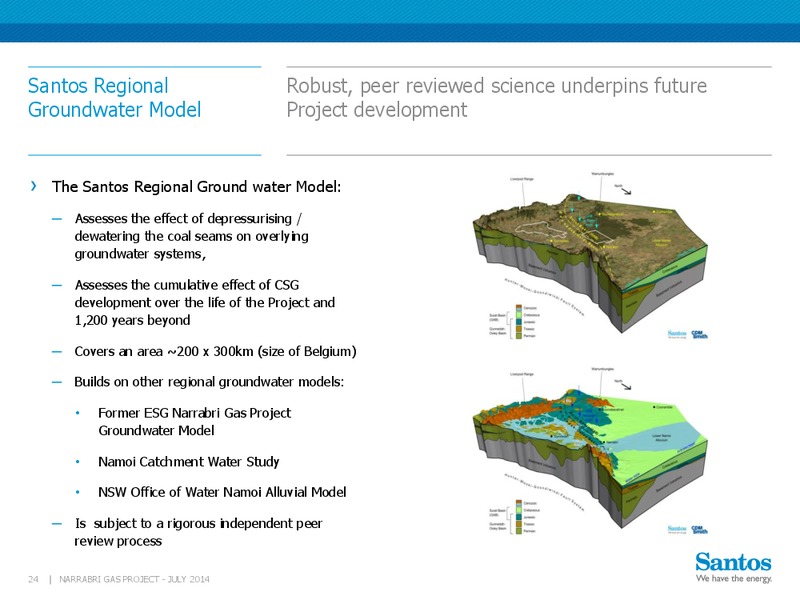This screenshot has width=800, height=600.
Task: Click the tagline "We have the energy."
Action: point(734,578)
